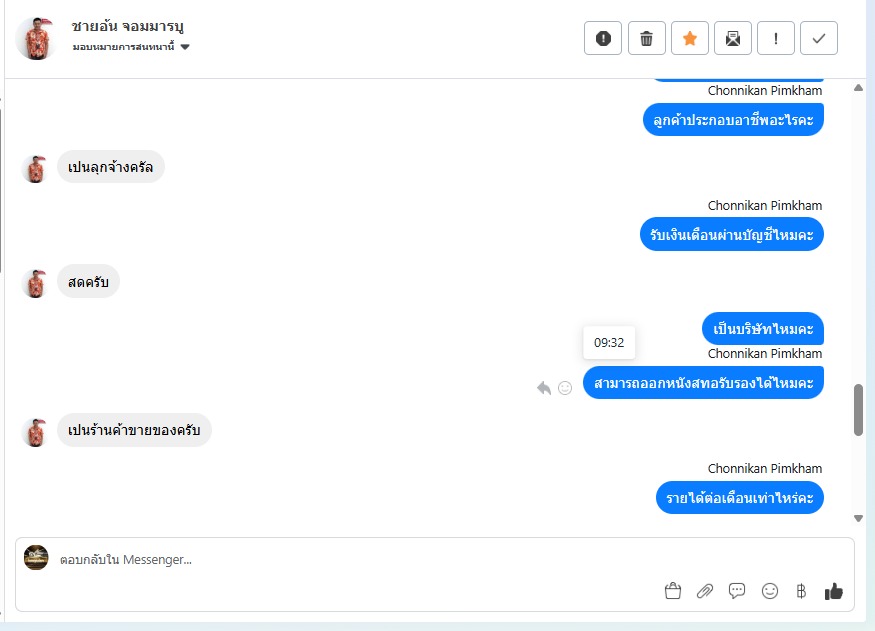Viewport: 875px width, 631px height.
Task: Open the emoji picker in the reply box
Action: point(770,591)
